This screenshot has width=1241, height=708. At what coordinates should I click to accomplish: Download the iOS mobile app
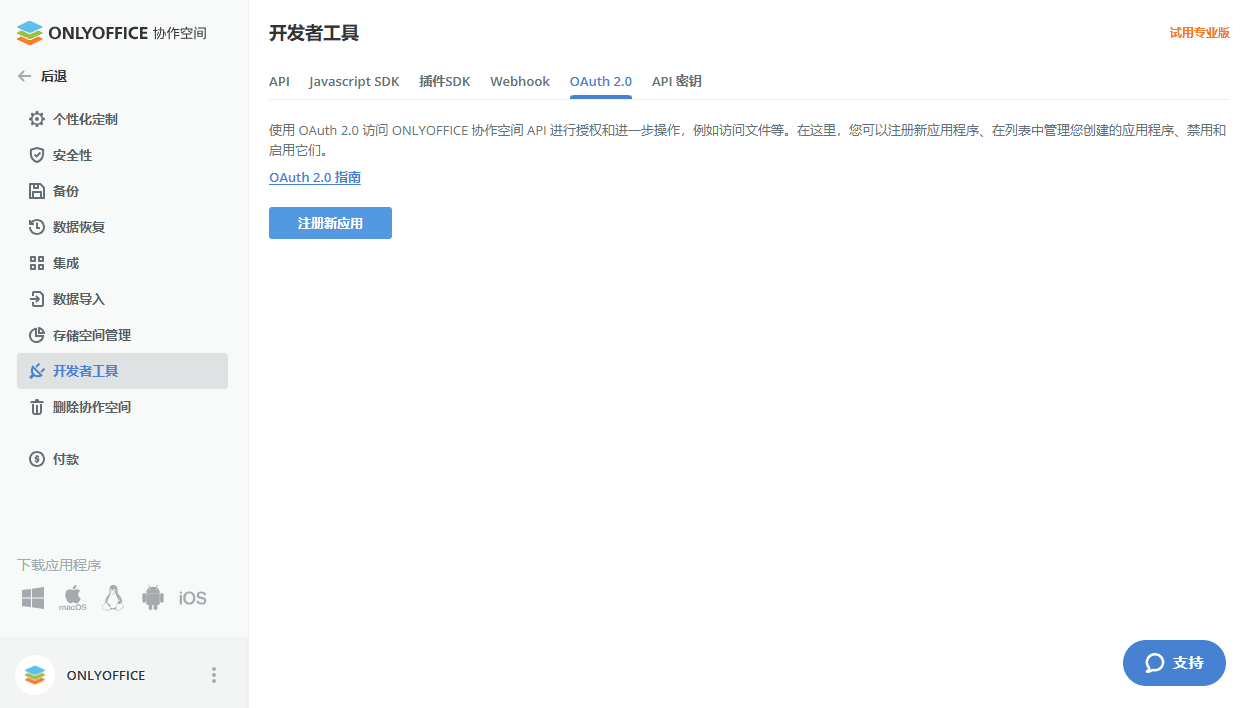click(193, 598)
